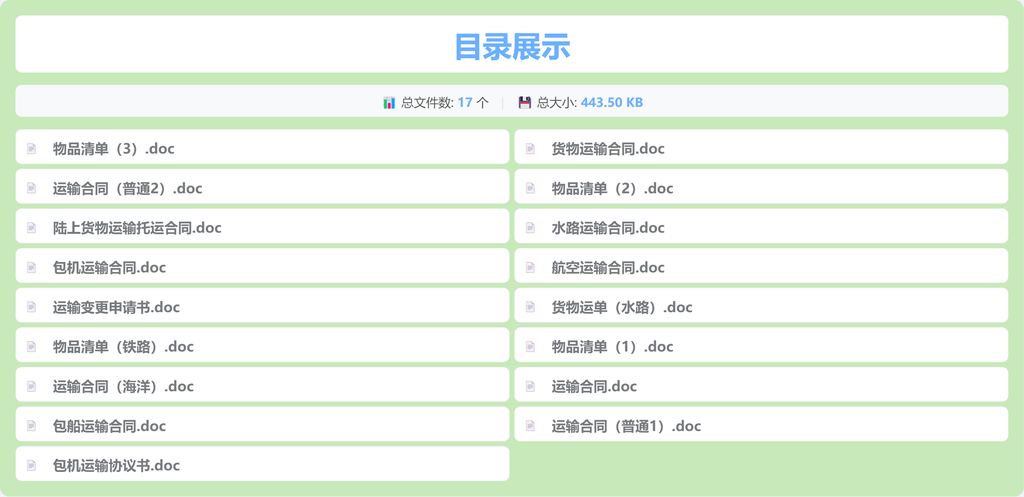Click the total size value 443.50 KB

click(x=612, y=103)
